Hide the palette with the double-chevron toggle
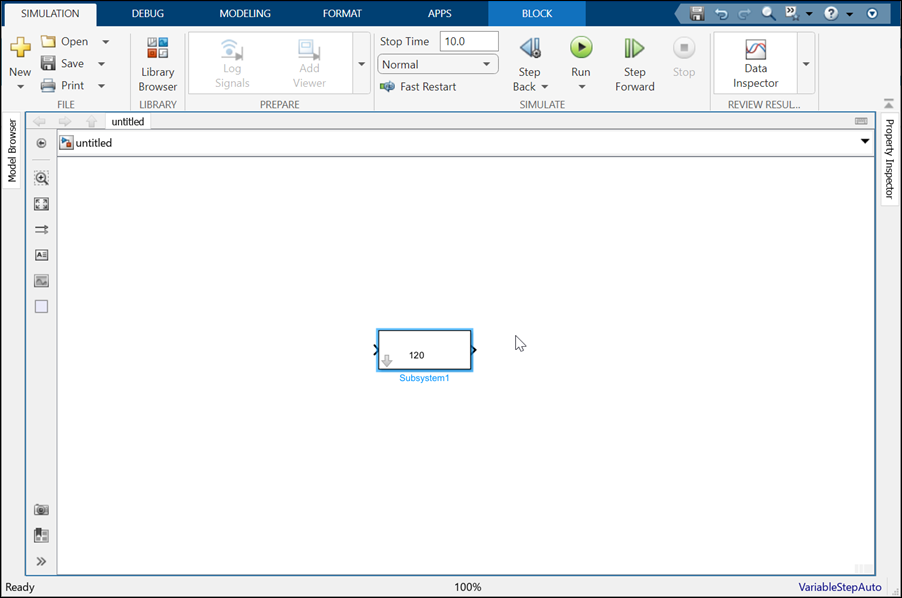The height and width of the screenshot is (598, 902). pyautogui.click(x=41, y=561)
